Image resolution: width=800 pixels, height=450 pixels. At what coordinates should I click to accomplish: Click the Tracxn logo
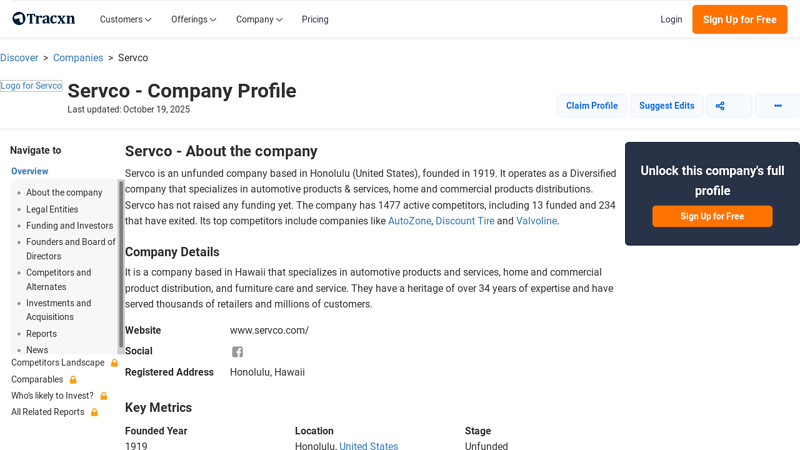(x=46, y=19)
